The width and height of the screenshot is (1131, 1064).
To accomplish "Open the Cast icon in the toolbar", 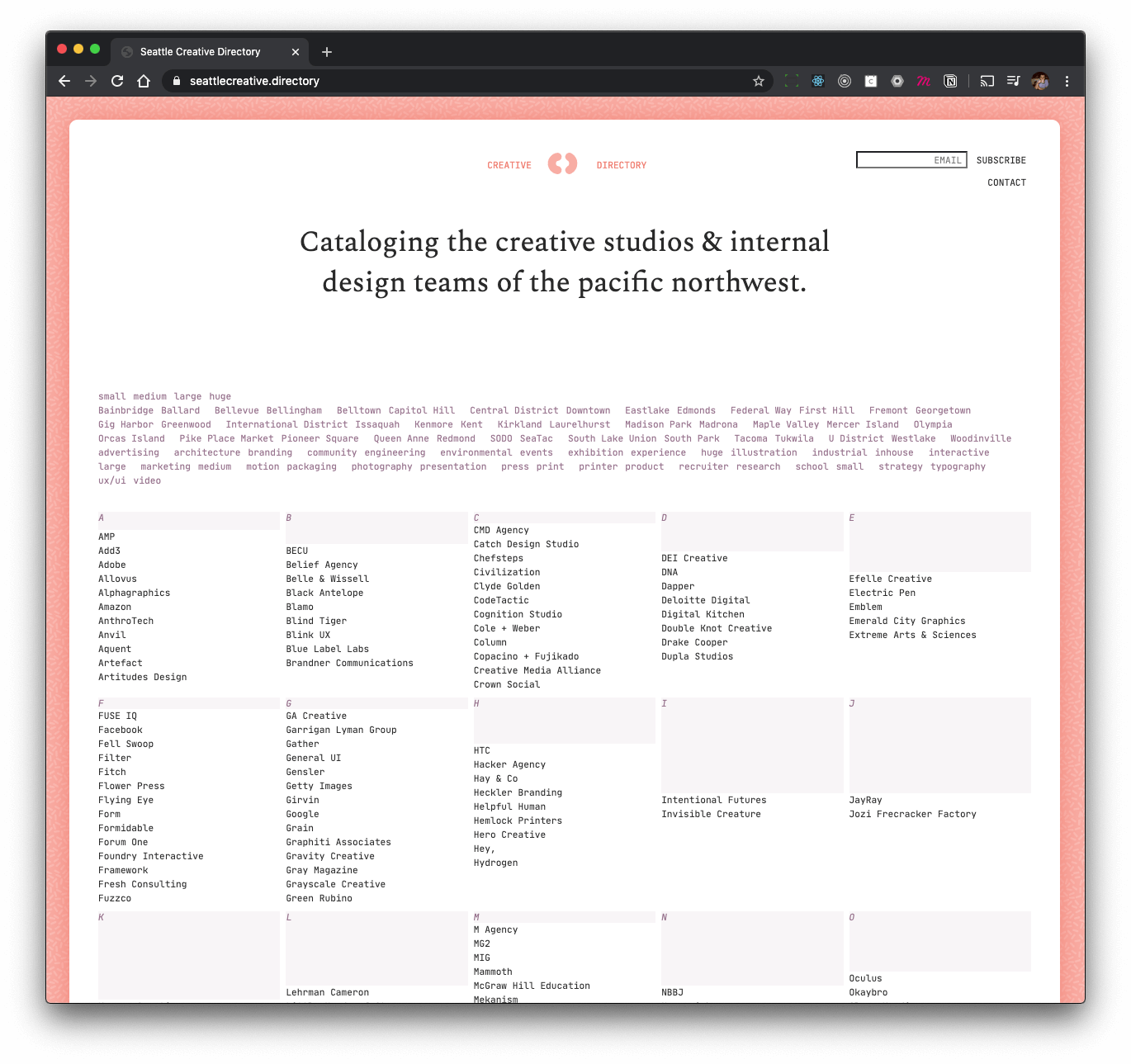I will (987, 81).
